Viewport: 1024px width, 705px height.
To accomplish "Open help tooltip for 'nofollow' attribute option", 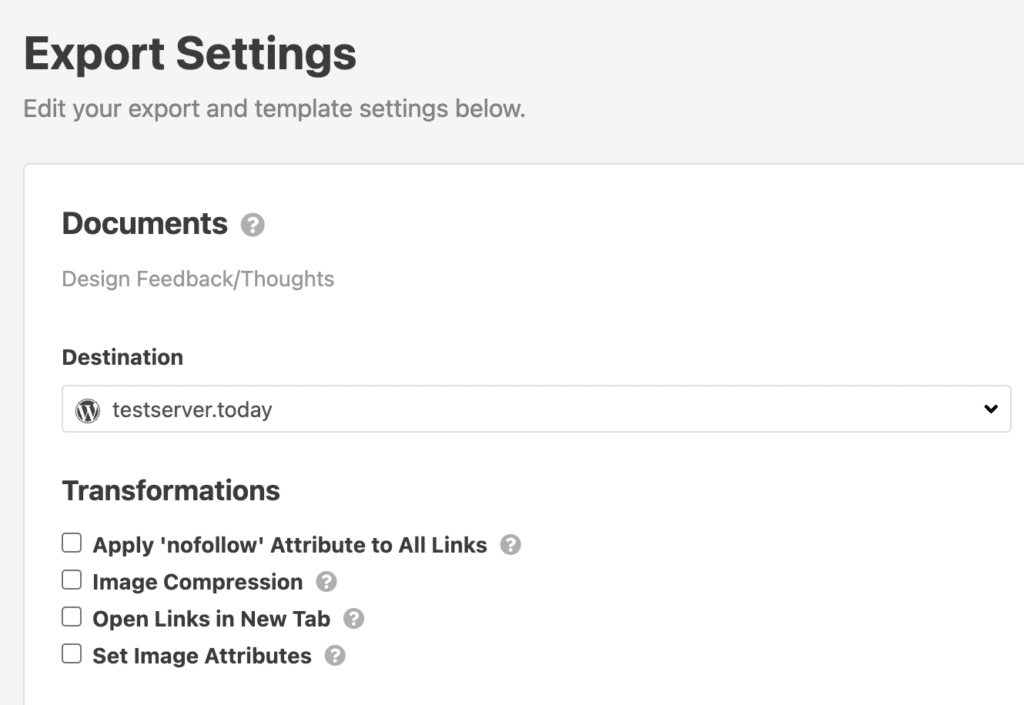I will (510, 545).
